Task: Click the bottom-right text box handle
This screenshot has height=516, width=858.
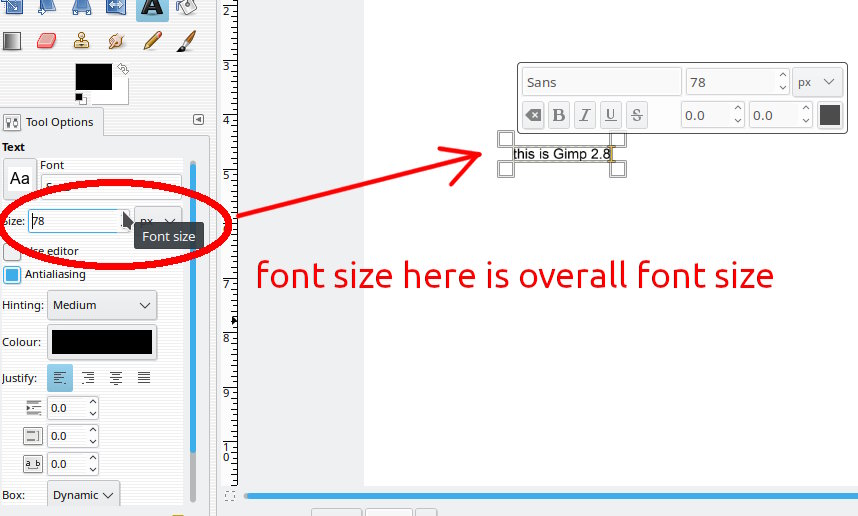Action: (x=617, y=169)
